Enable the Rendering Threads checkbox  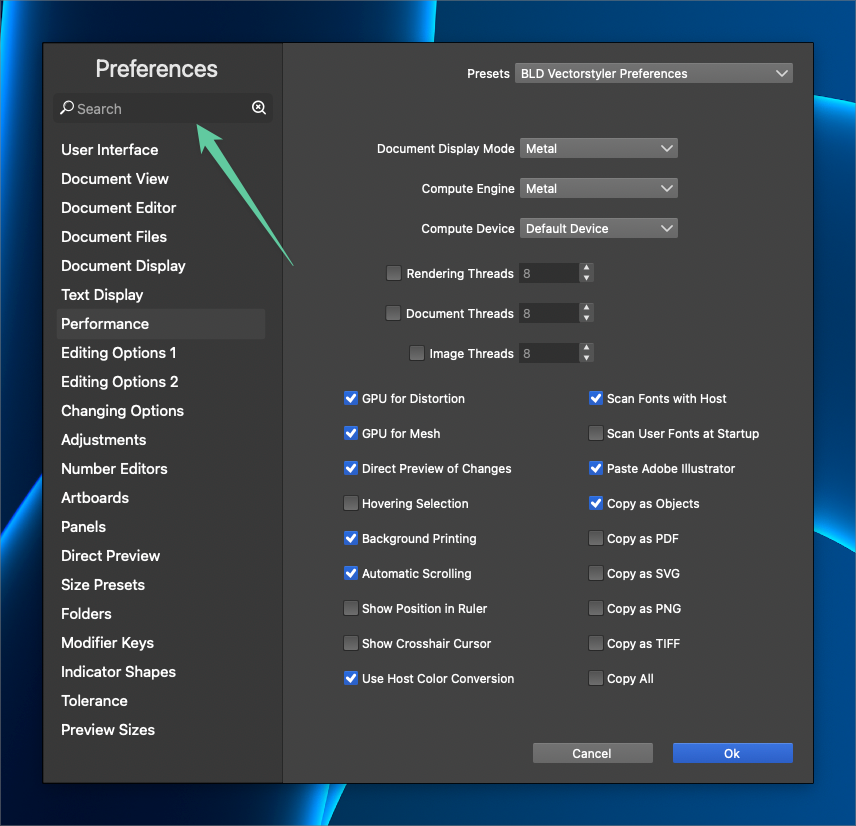394,273
